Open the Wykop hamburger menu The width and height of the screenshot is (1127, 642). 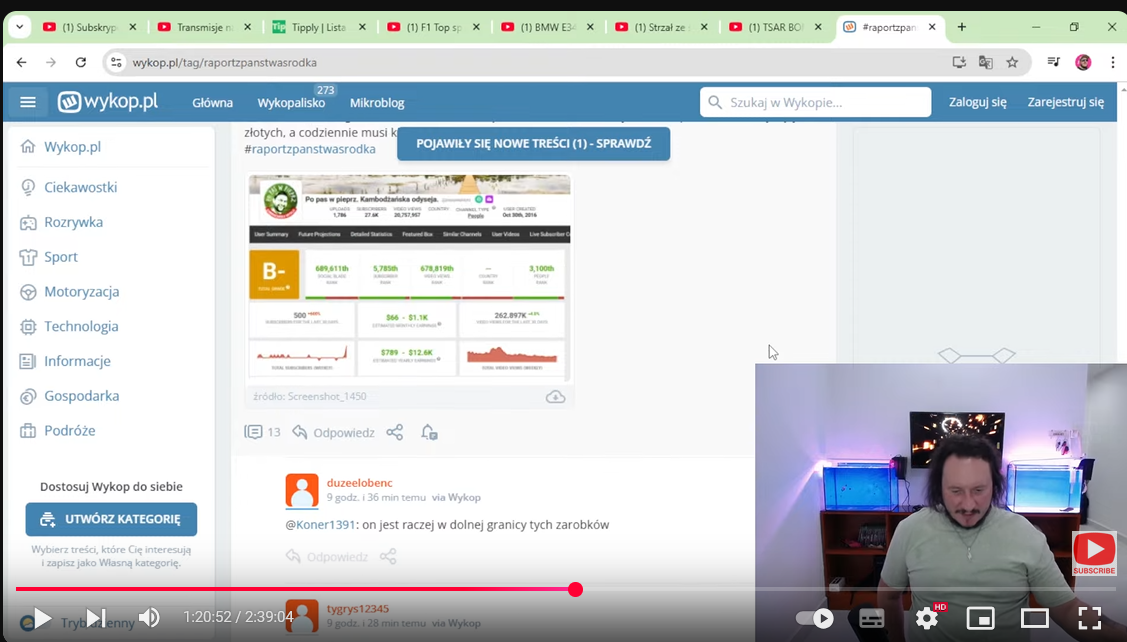(28, 102)
